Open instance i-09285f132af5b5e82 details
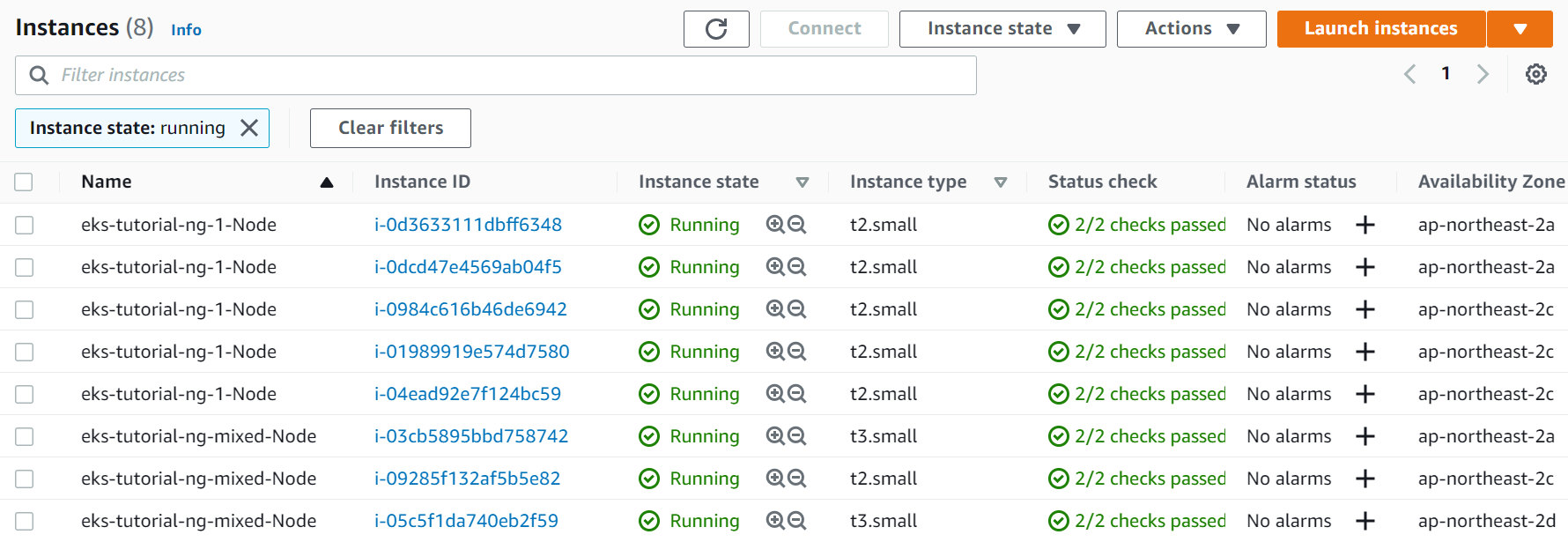The image size is (1568, 542). (x=467, y=479)
